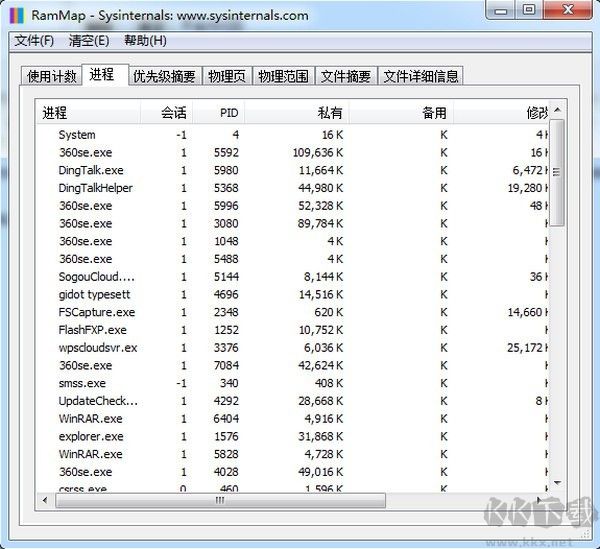The image size is (600, 549).
Task: Maximize the RamMap window
Action: [529, 10]
